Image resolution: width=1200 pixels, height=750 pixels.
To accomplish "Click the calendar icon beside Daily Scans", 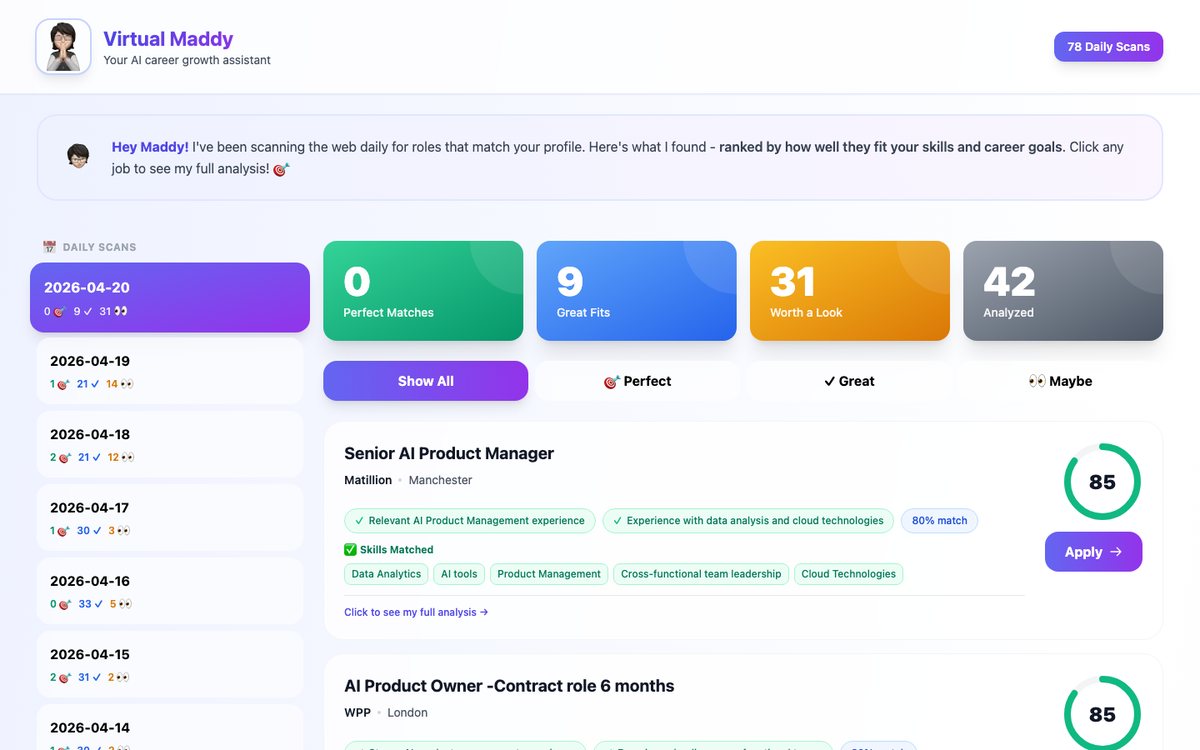I will (x=49, y=247).
